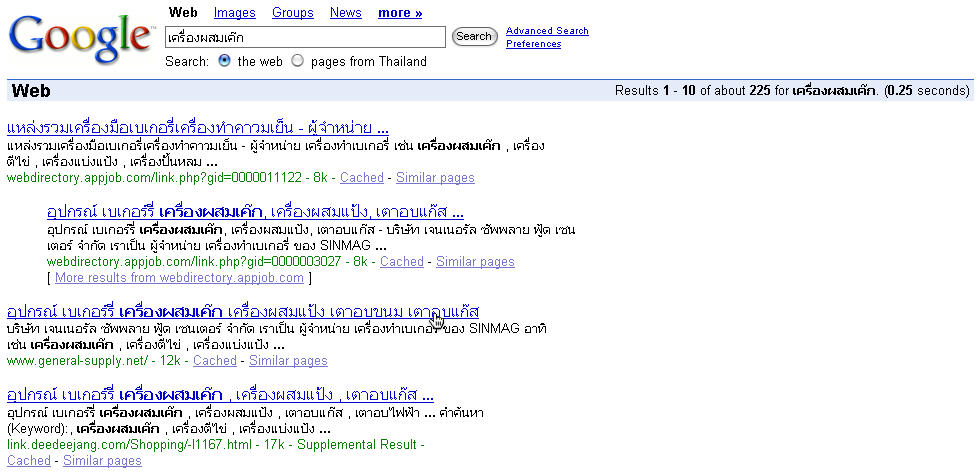The image size is (979, 476).
Task: Click 'Supplemental Result' text in last result
Action: coord(357,445)
